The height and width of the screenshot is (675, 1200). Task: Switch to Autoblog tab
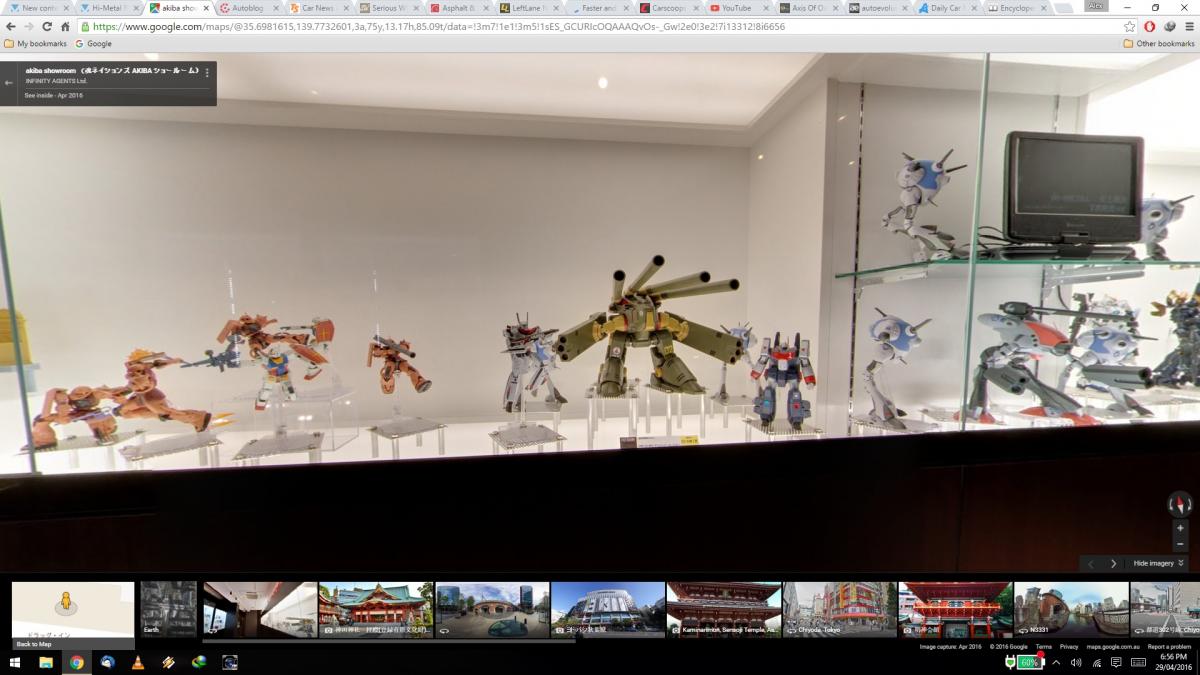tap(250, 8)
